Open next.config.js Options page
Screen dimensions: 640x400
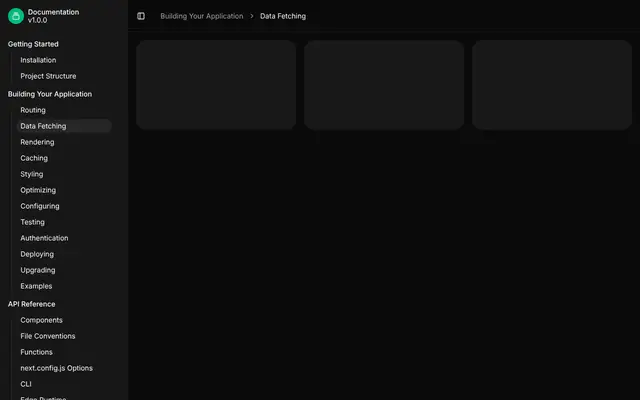pos(56,368)
